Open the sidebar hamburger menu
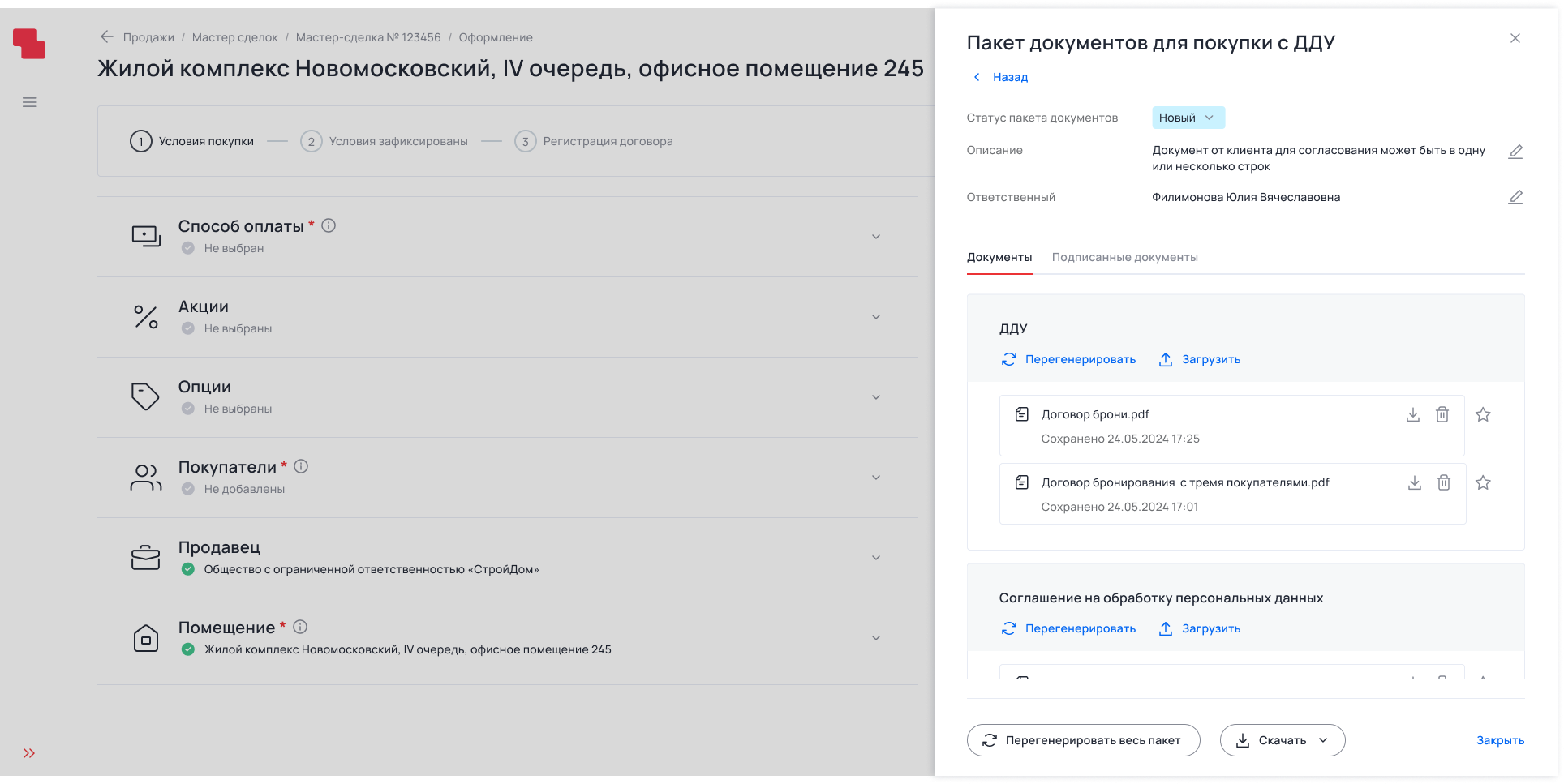The image size is (1564, 784). [29, 102]
